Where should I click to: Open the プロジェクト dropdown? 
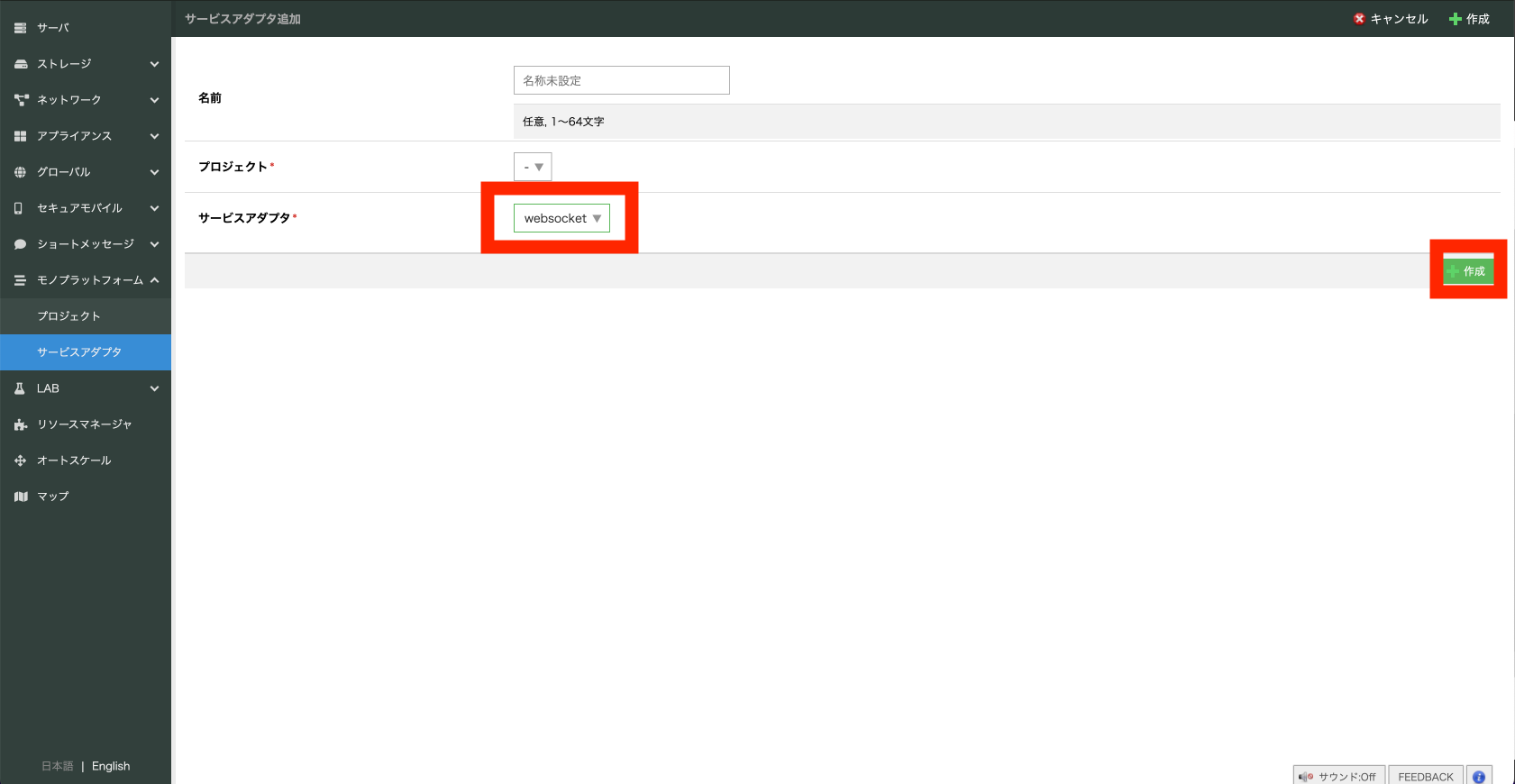click(533, 167)
